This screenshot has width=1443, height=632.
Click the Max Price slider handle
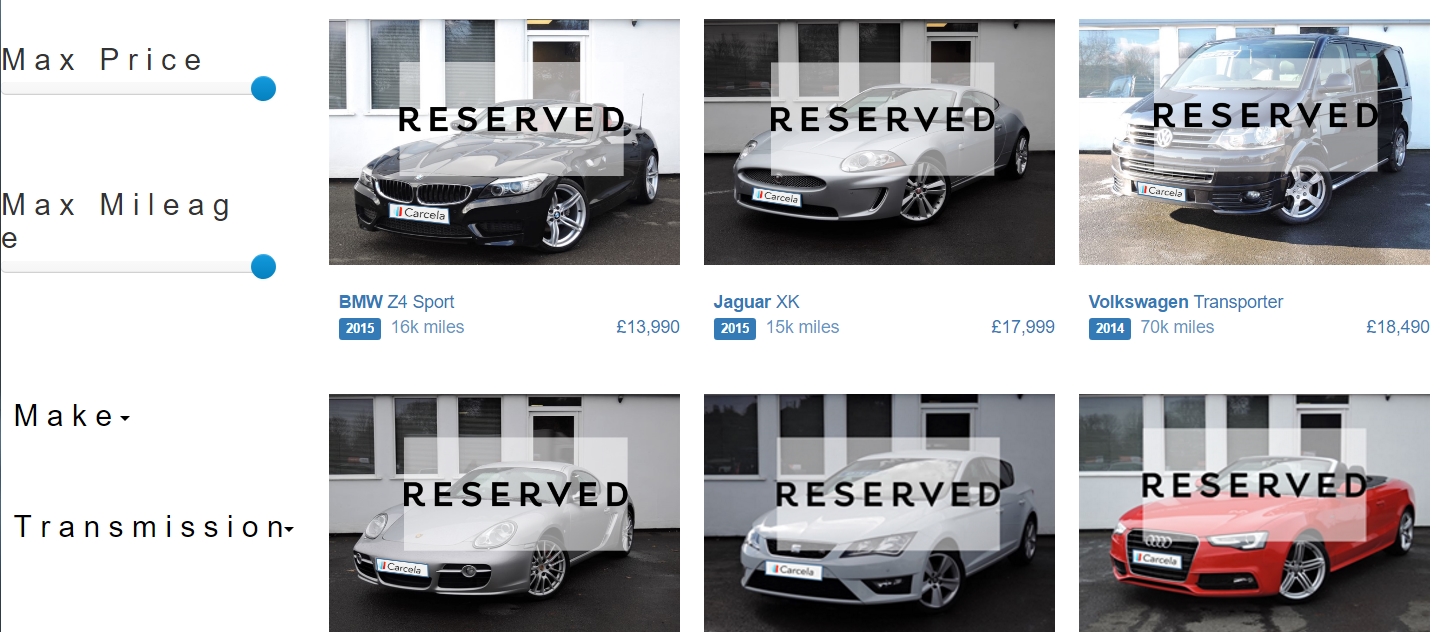click(x=263, y=89)
